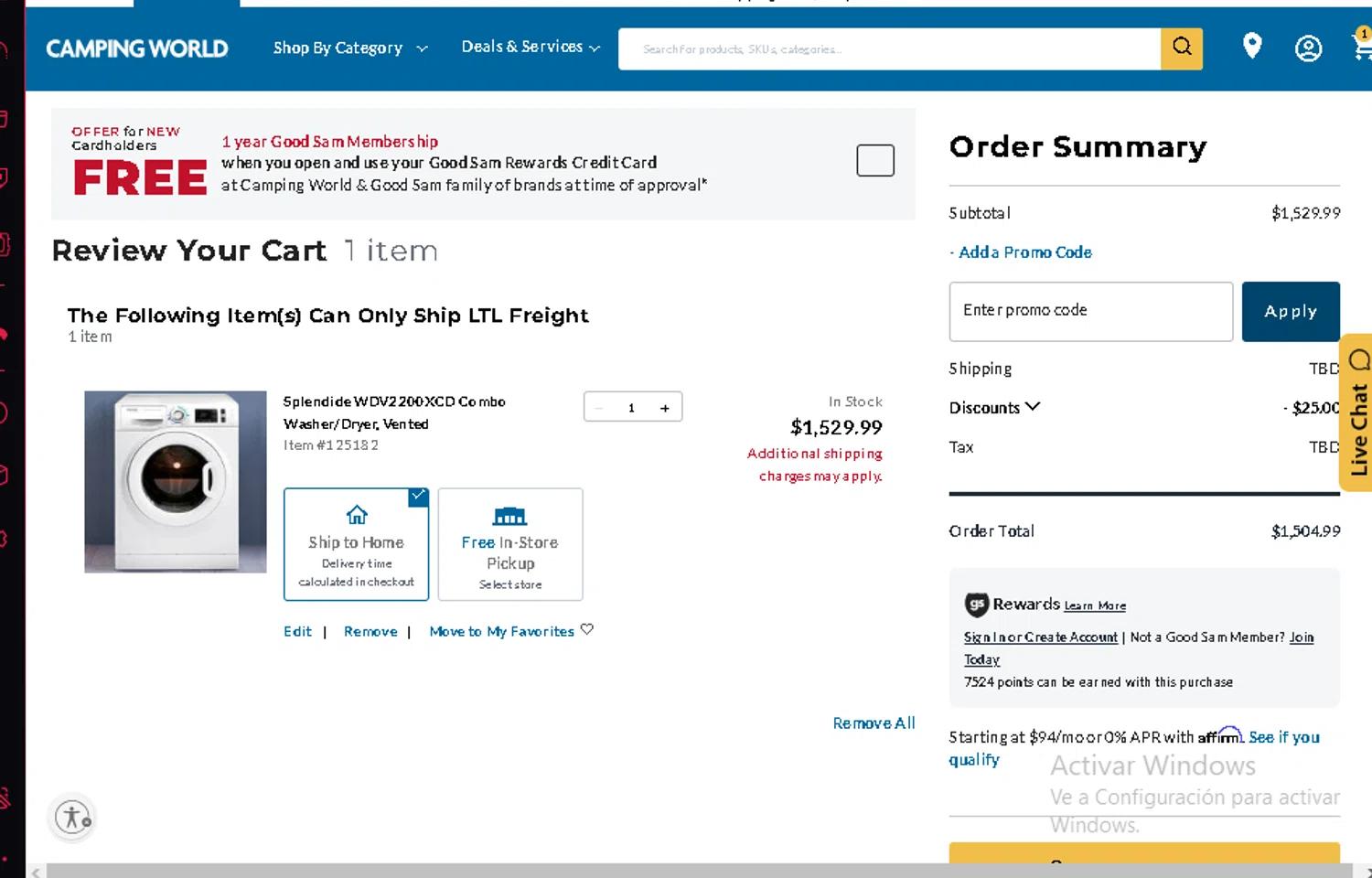Click the Remove link for the item
Image resolution: width=1372 pixels, height=878 pixels.
pos(370,631)
